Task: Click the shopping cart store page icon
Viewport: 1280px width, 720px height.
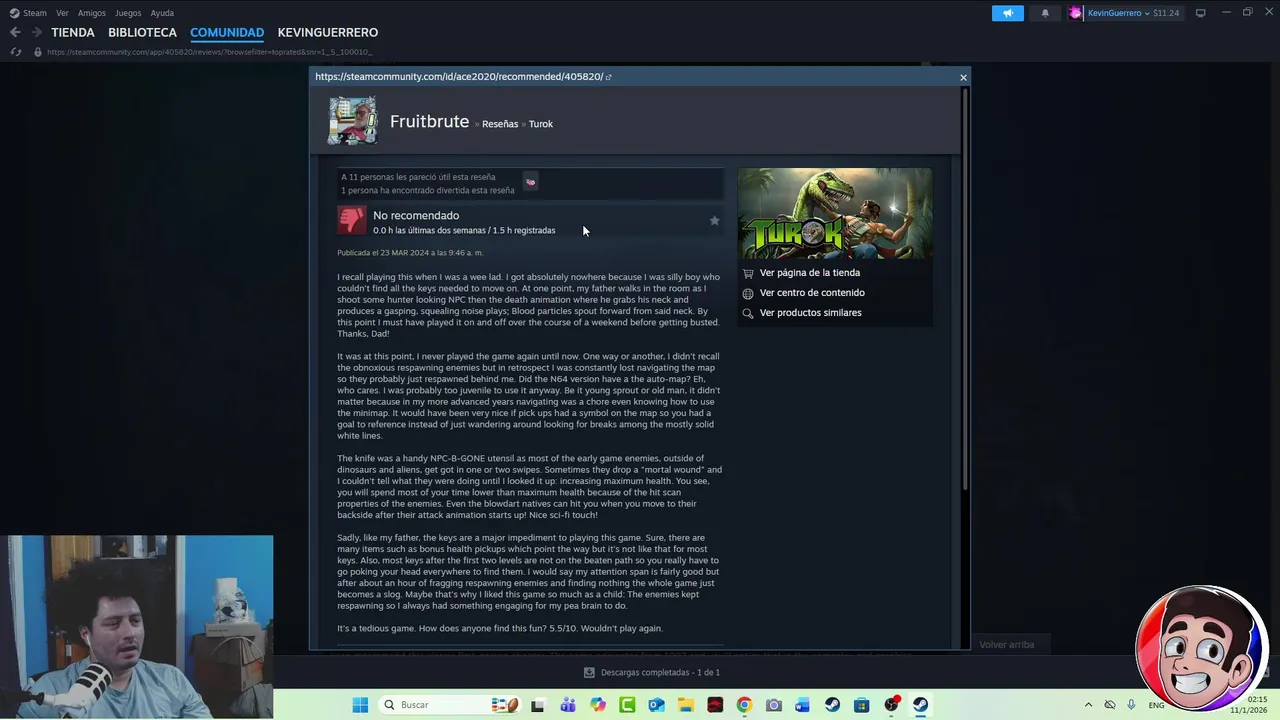Action: pos(748,273)
